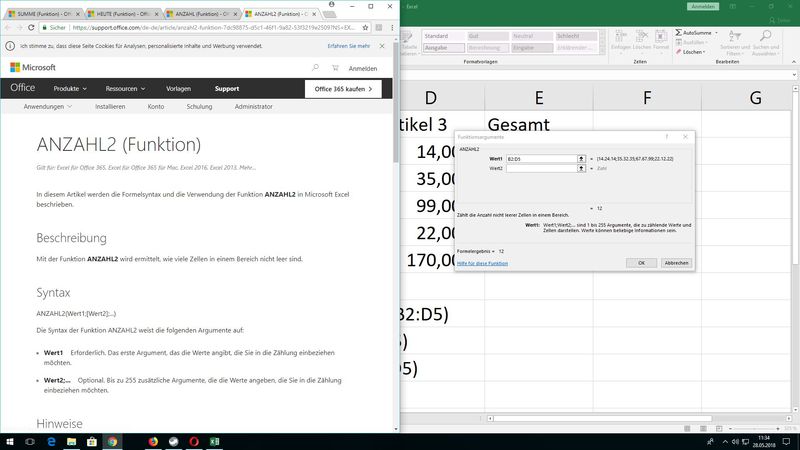Zoom in with Excel zoom plus button

778,429
